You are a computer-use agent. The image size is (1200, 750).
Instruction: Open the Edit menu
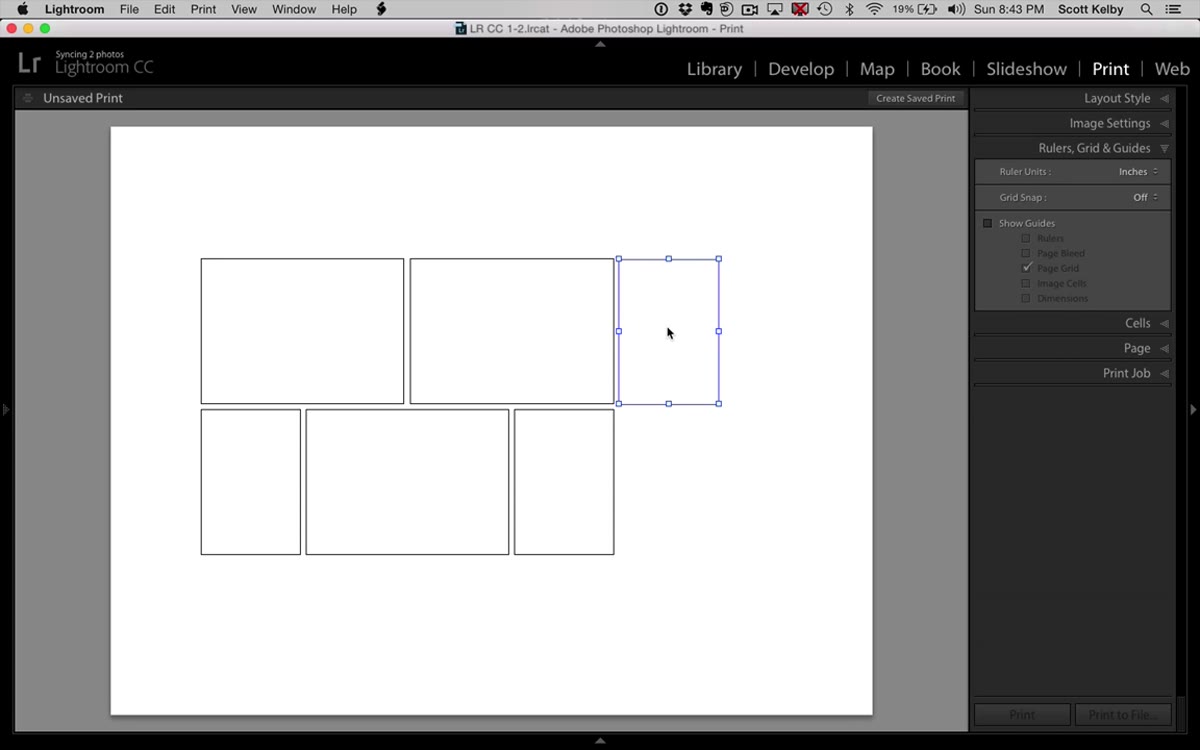click(164, 9)
